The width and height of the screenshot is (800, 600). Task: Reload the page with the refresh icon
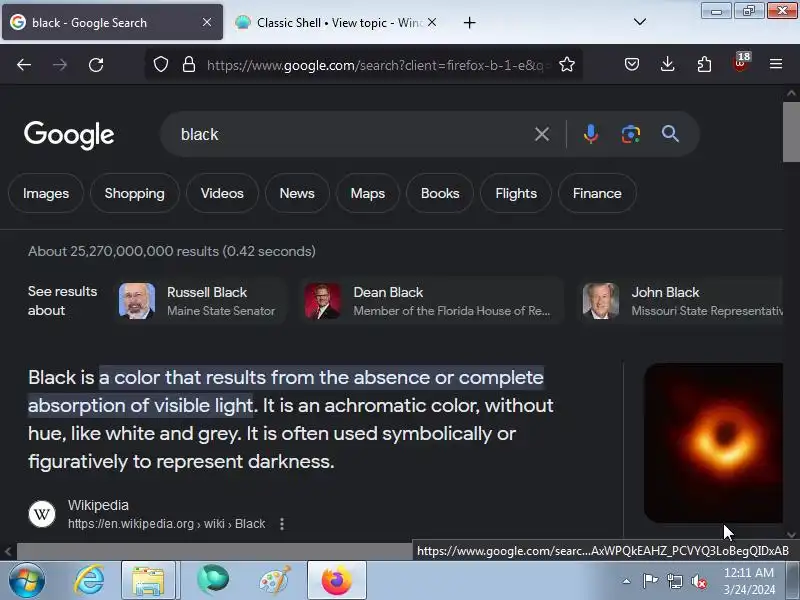tap(96, 65)
